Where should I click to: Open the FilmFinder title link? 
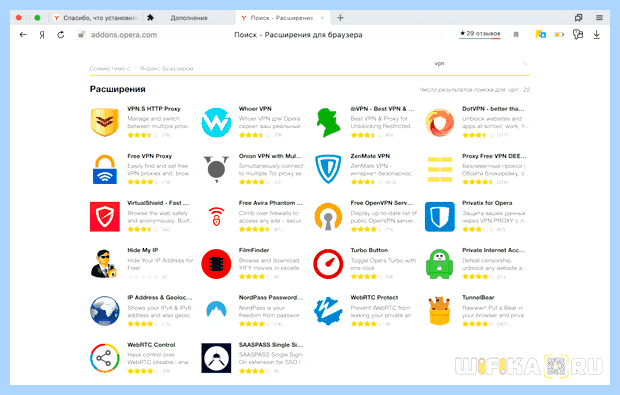tap(254, 250)
